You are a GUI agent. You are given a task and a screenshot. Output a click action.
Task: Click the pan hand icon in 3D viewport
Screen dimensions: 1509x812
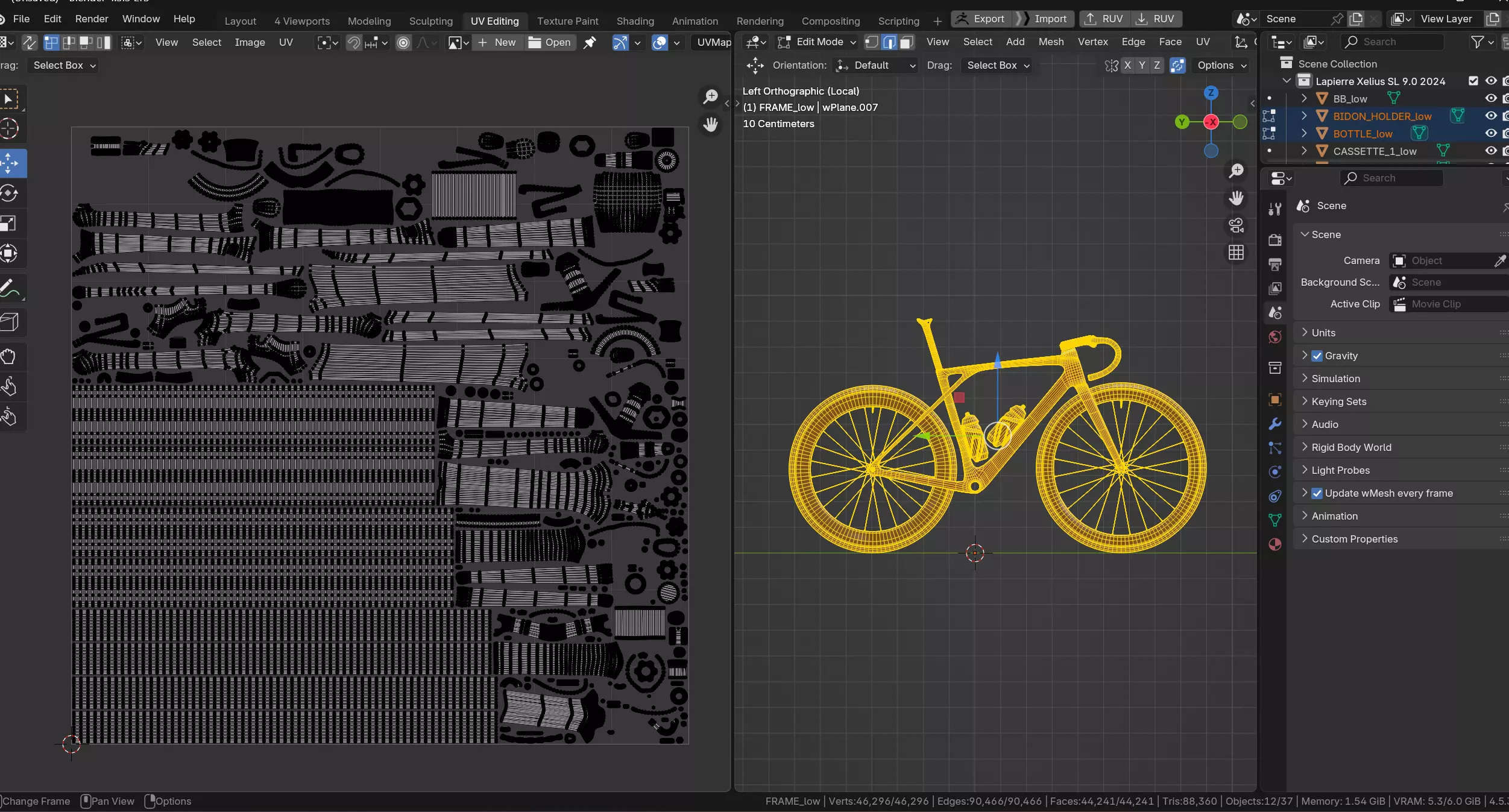click(x=1236, y=198)
